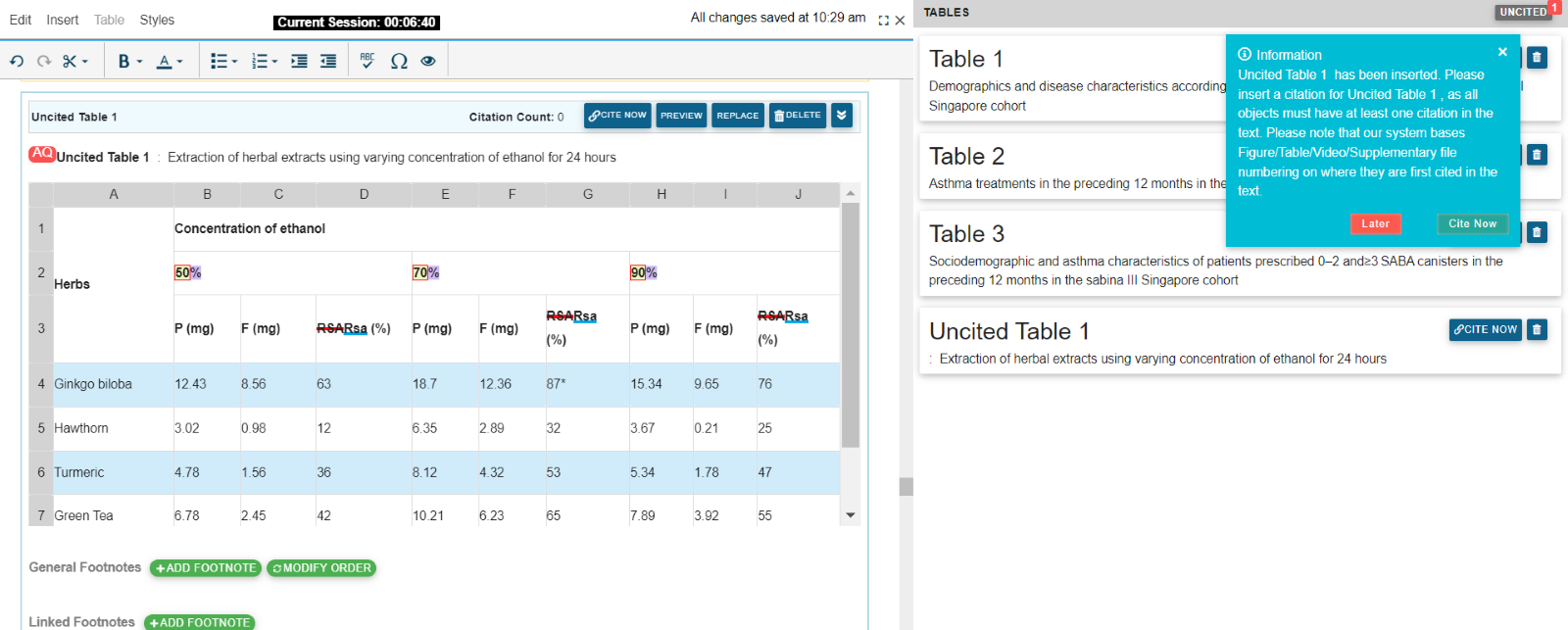Expand editor to full screen
The width and height of the screenshot is (1568, 630).
(883, 20)
